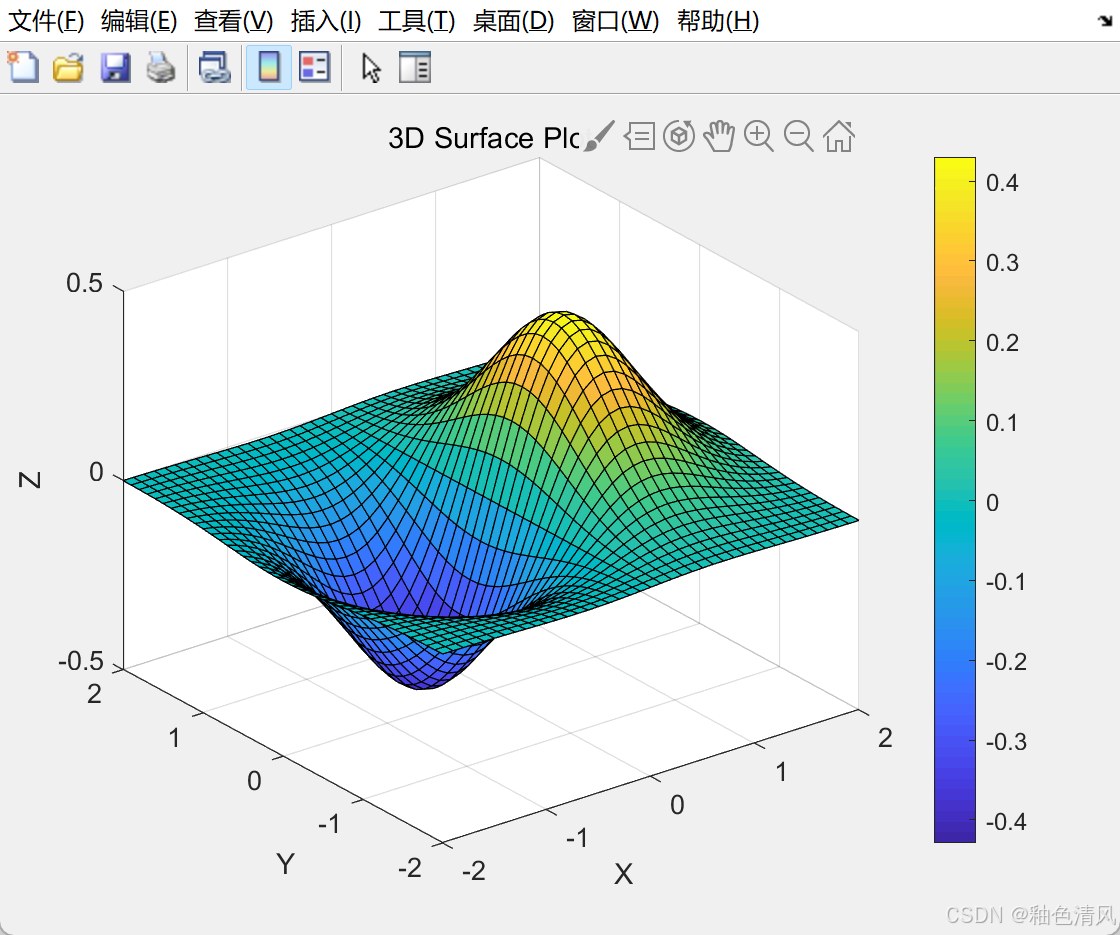This screenshot has width=1120, height=935.
Task: Open the 查看(V) menu
Action: (x=234, y=21)
